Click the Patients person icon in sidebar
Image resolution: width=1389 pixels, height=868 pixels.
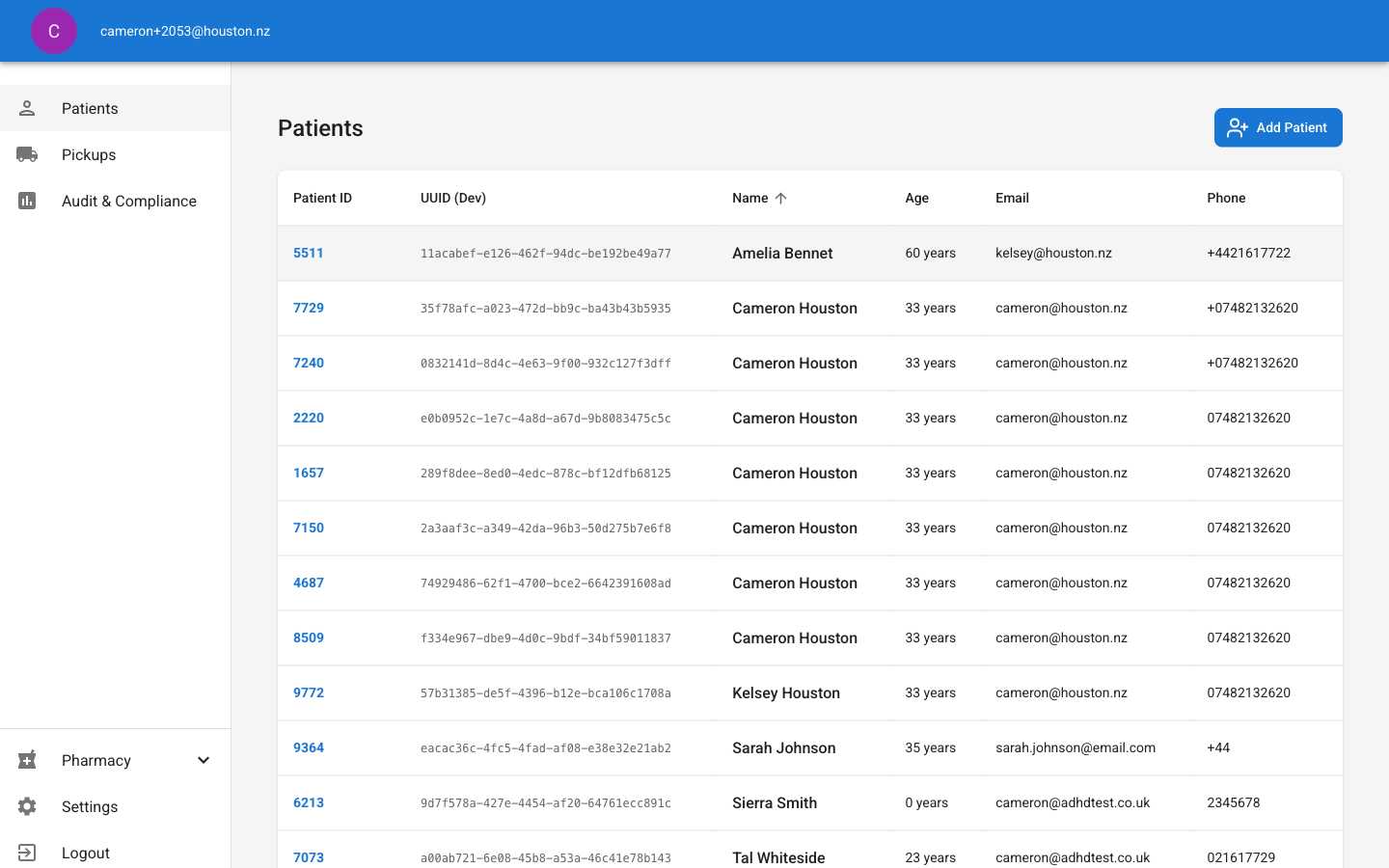tap(27, 108)
